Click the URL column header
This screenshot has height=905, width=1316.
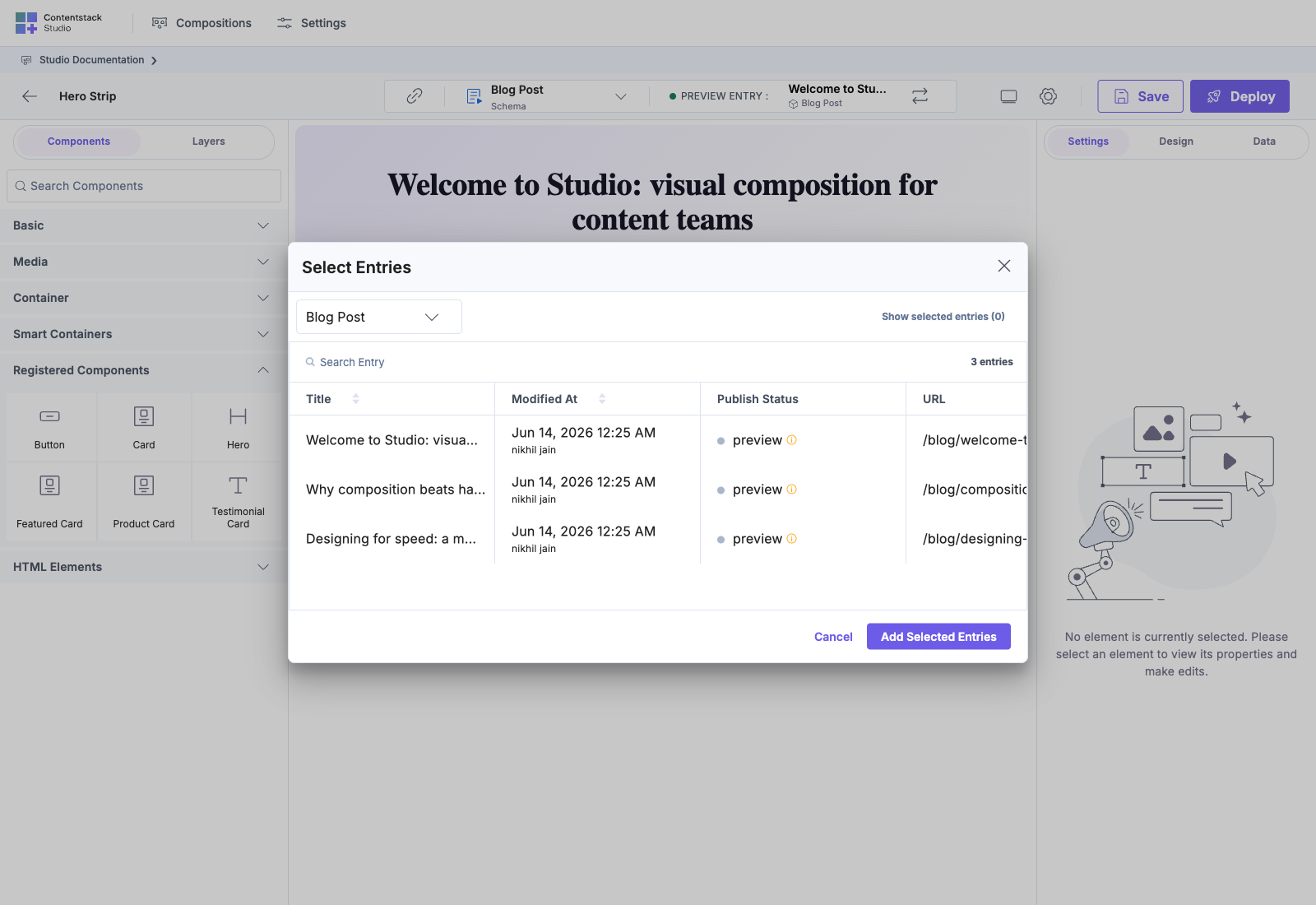[x=934, y=399]
